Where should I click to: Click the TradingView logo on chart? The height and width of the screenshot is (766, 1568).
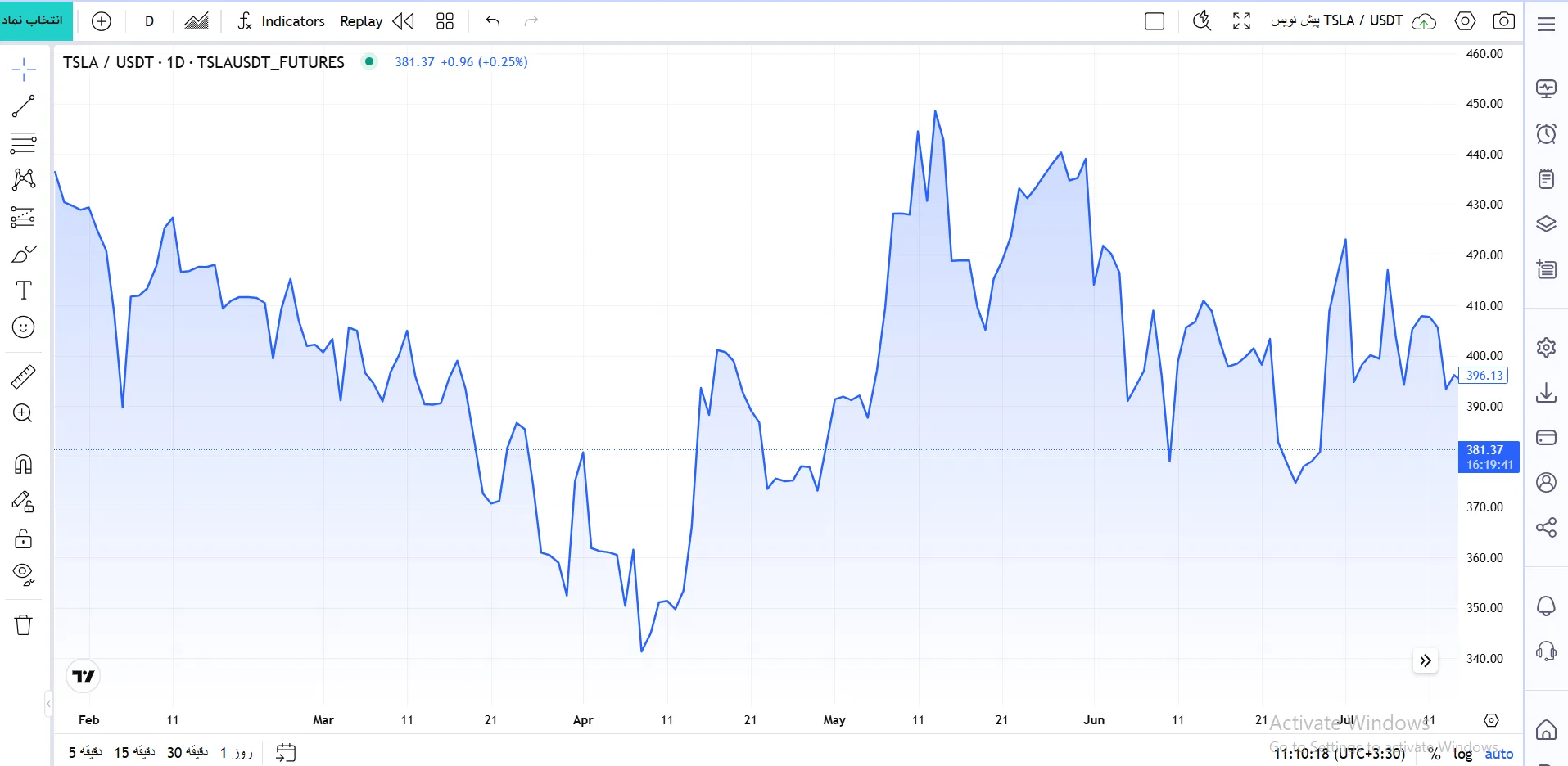coord(84,676)
